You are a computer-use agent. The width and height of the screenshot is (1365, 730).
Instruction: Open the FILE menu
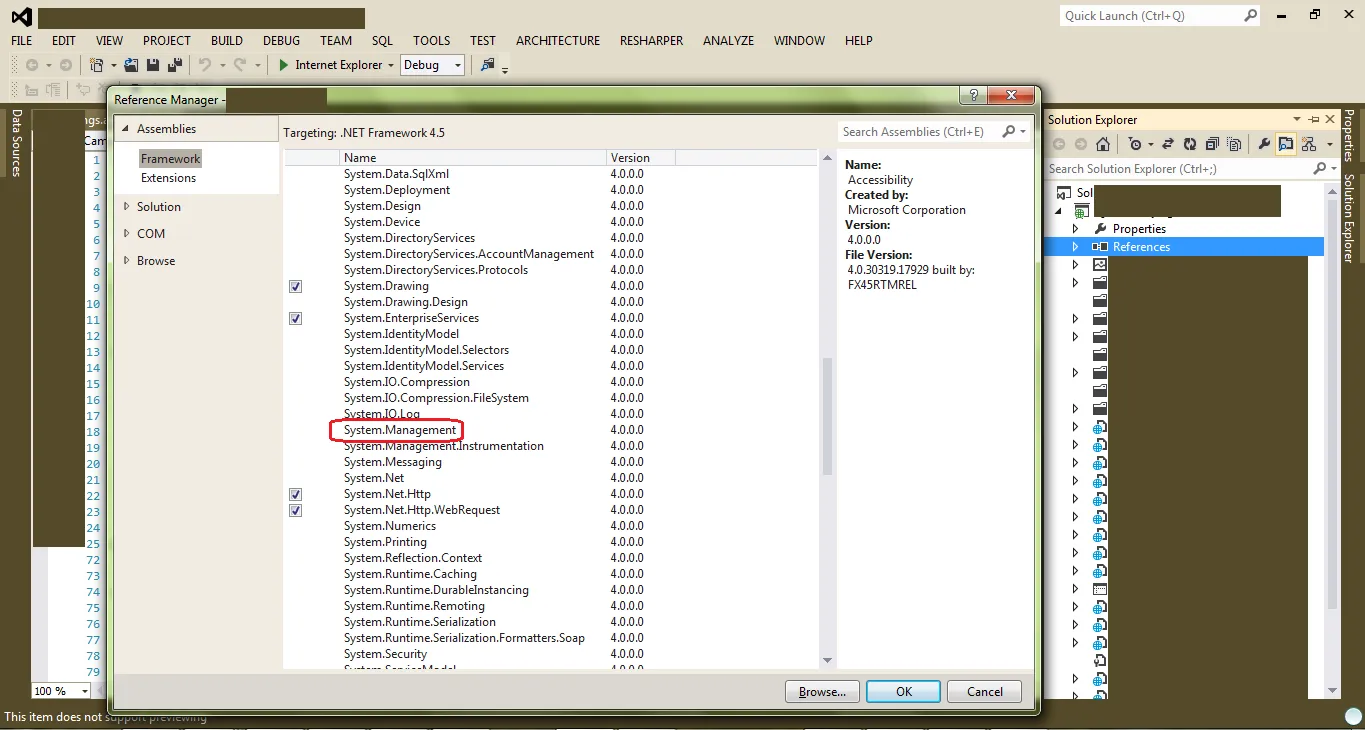click(x=22, y=41)
